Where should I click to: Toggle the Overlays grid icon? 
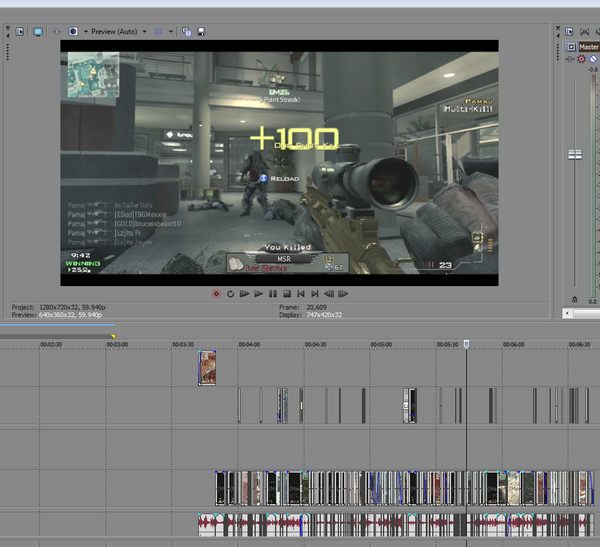pos(158,31)
